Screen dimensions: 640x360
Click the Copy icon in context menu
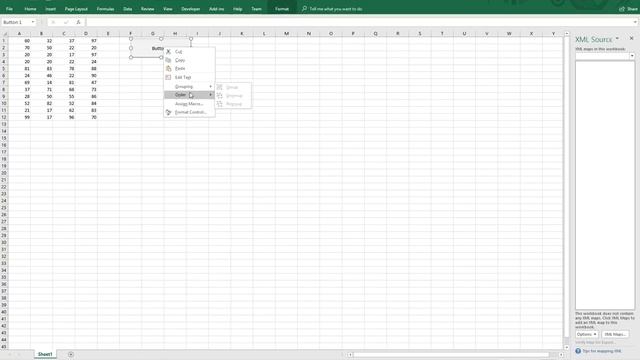click(169, 60)
